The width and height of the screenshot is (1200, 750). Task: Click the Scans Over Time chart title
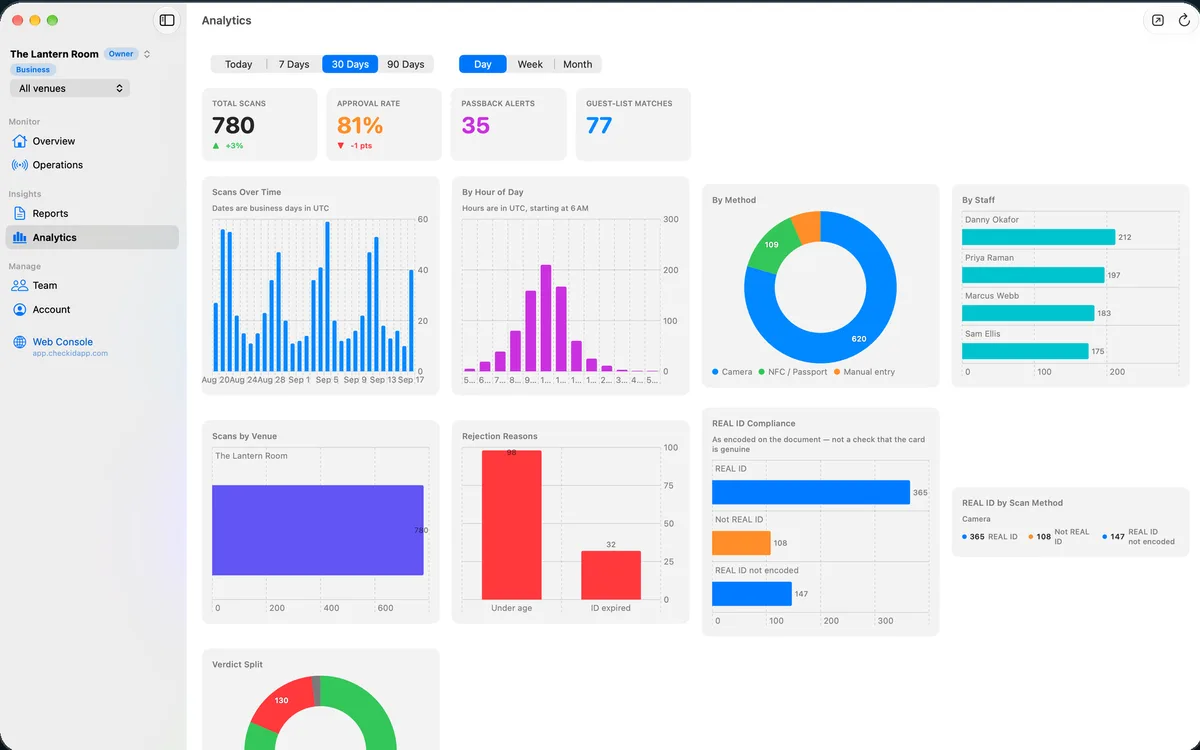click(246, 192)
